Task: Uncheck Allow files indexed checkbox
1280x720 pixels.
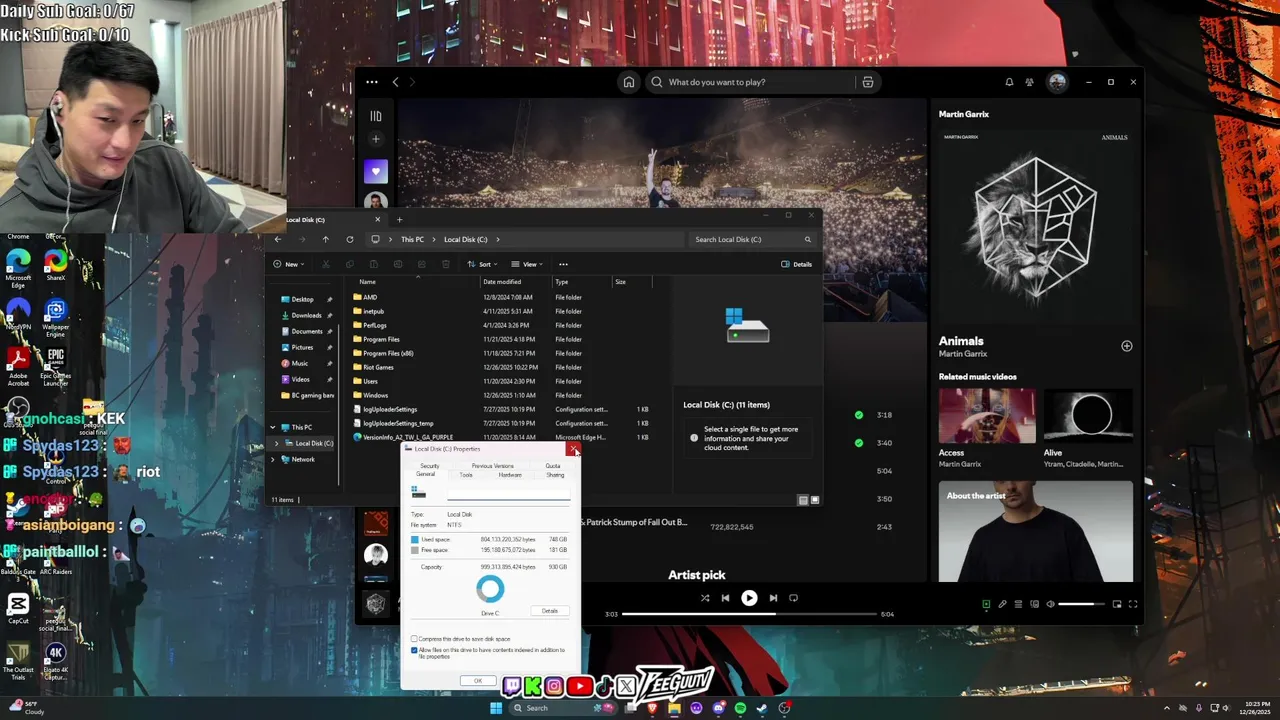Action: (414, 650)
